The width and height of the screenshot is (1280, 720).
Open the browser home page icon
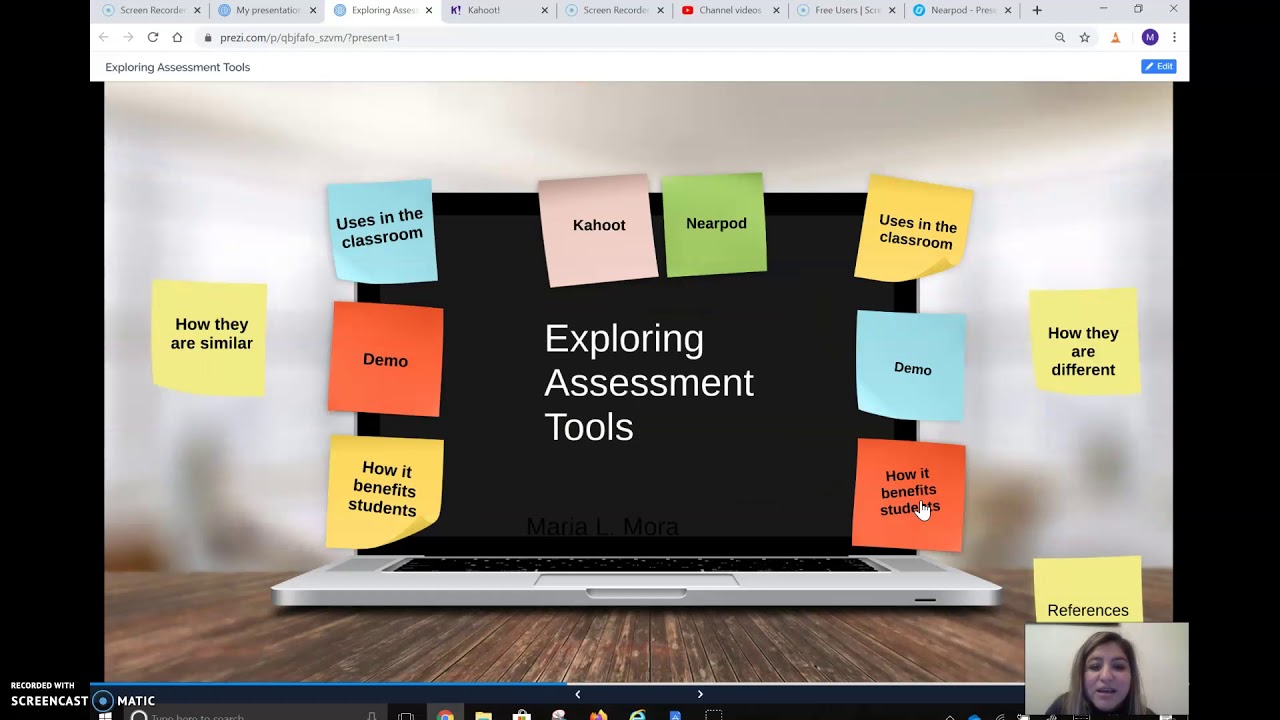click(177, 37)
